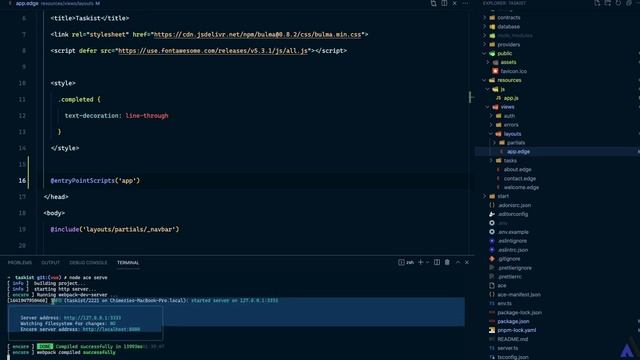Split the terminal pane

(x=437, y=262)
